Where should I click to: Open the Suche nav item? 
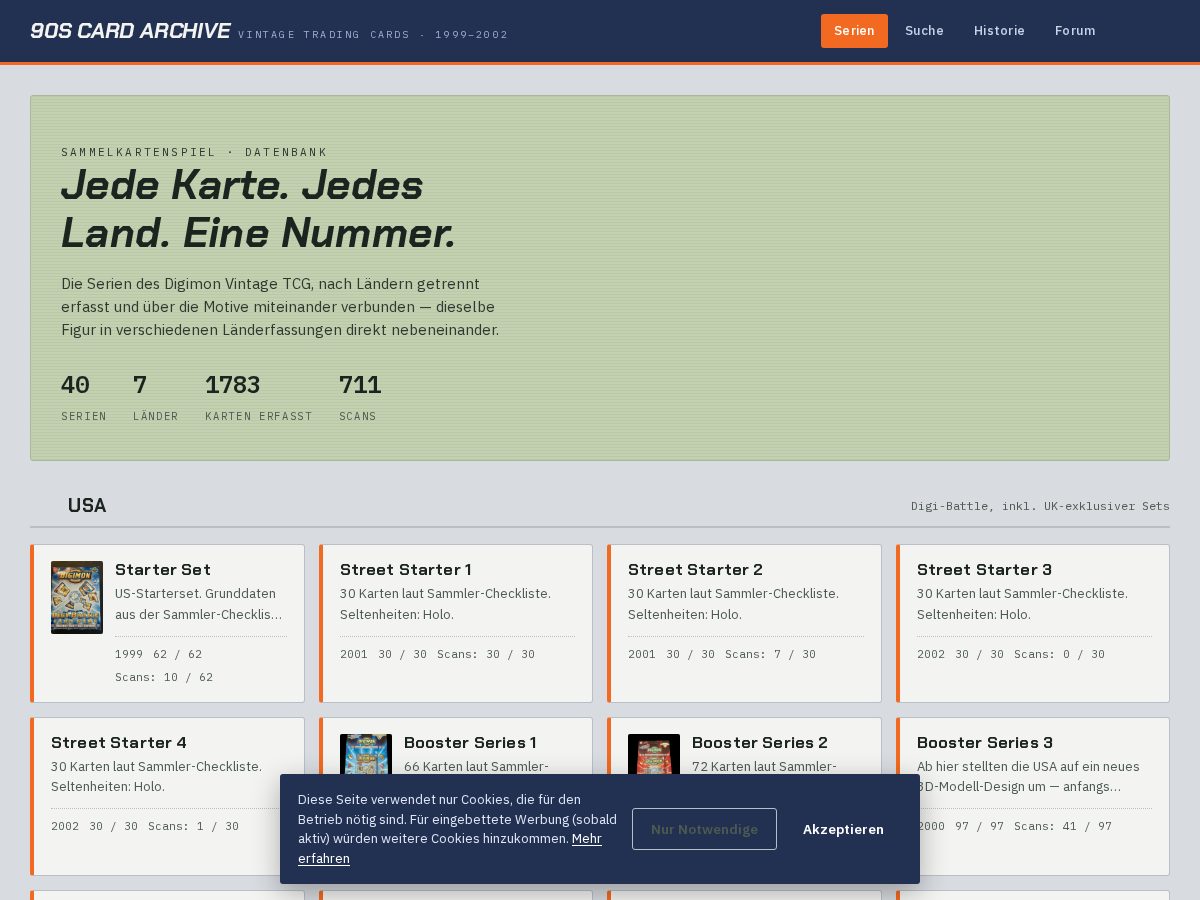click(x=924, y=31)
